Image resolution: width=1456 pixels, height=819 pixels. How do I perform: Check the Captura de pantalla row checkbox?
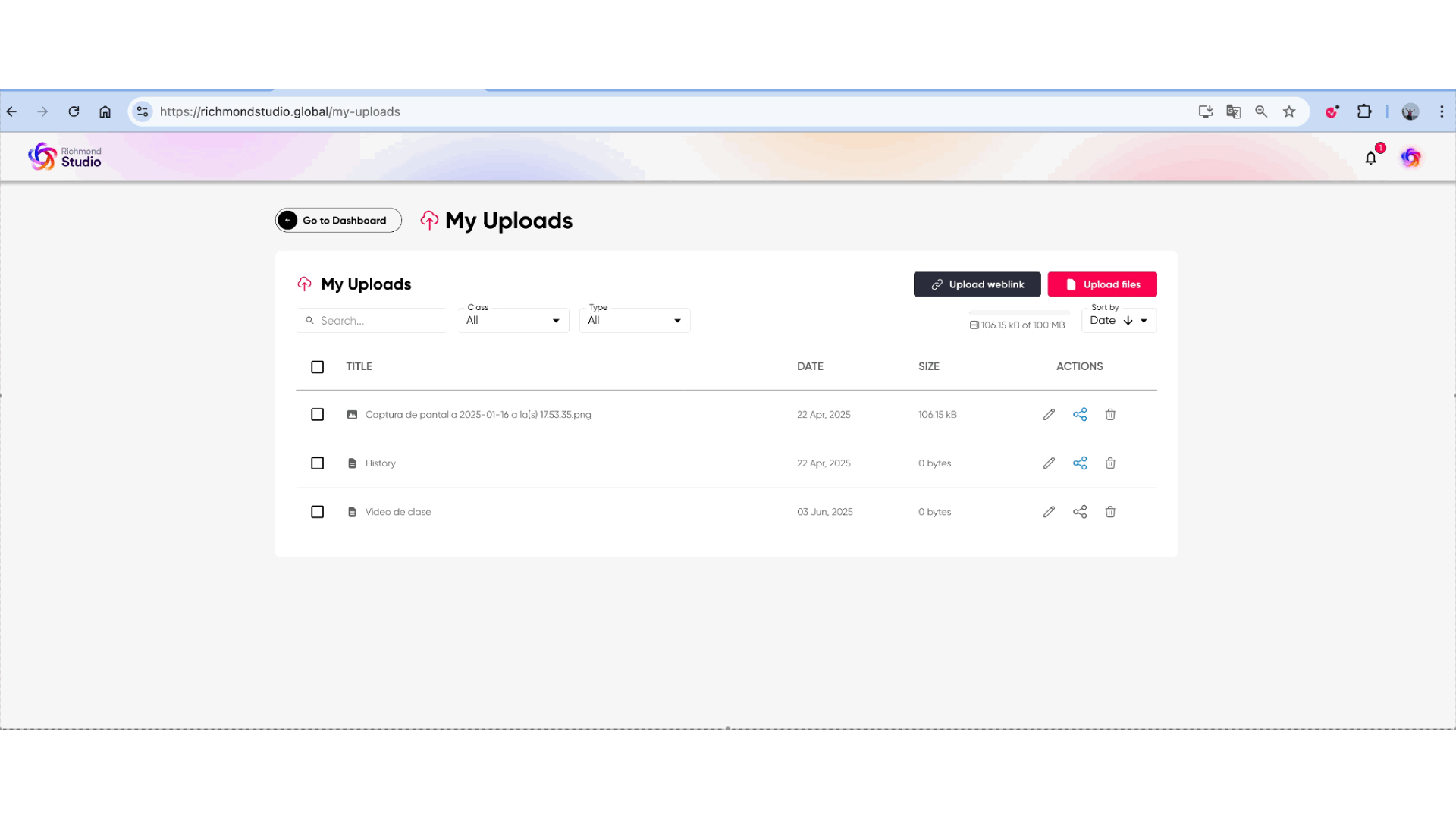tap(317, 415)
